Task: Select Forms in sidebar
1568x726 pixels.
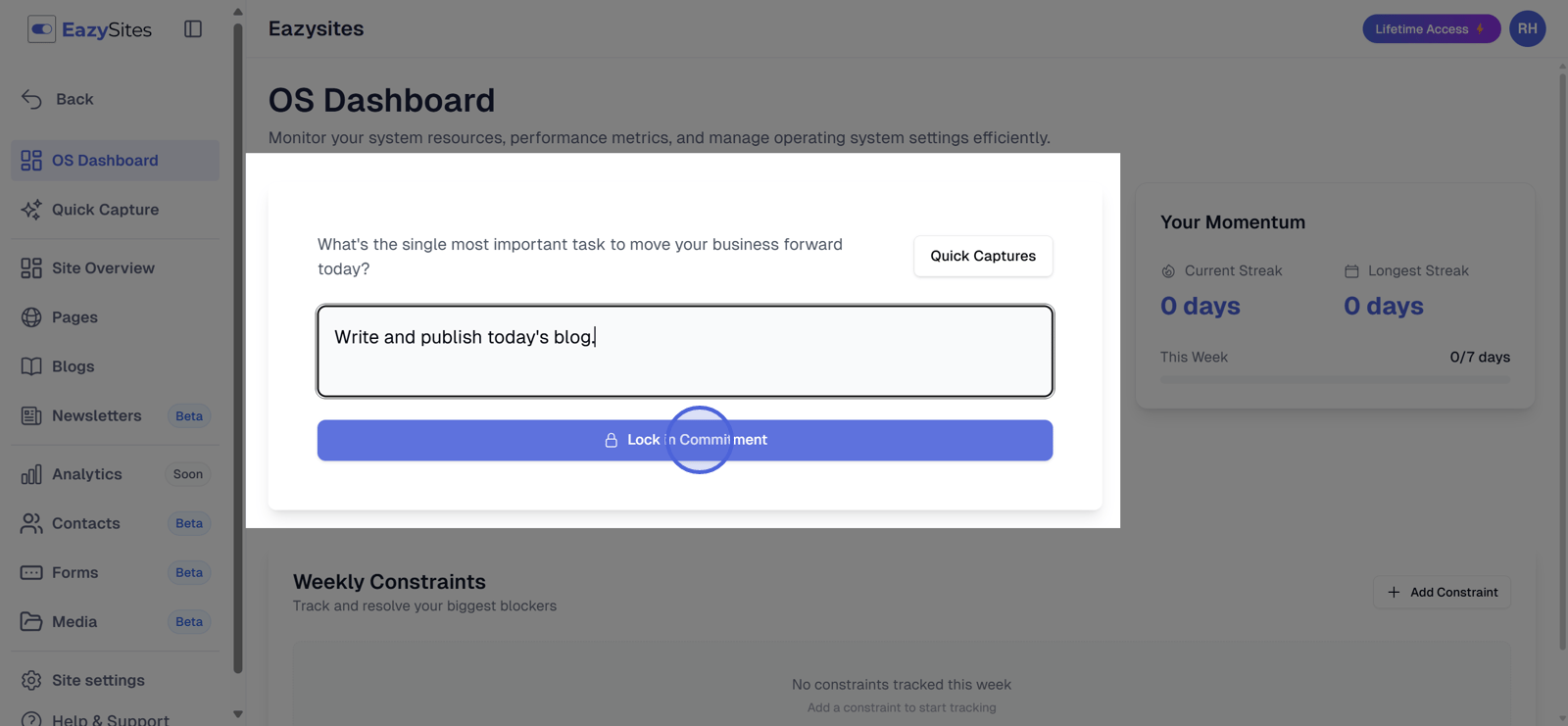Action: (74, 572)
